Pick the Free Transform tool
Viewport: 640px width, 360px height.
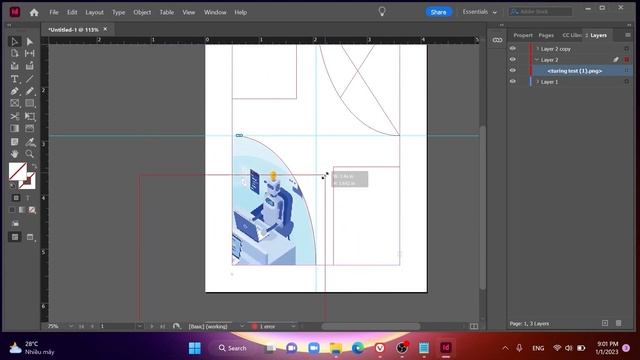[30, 116]
